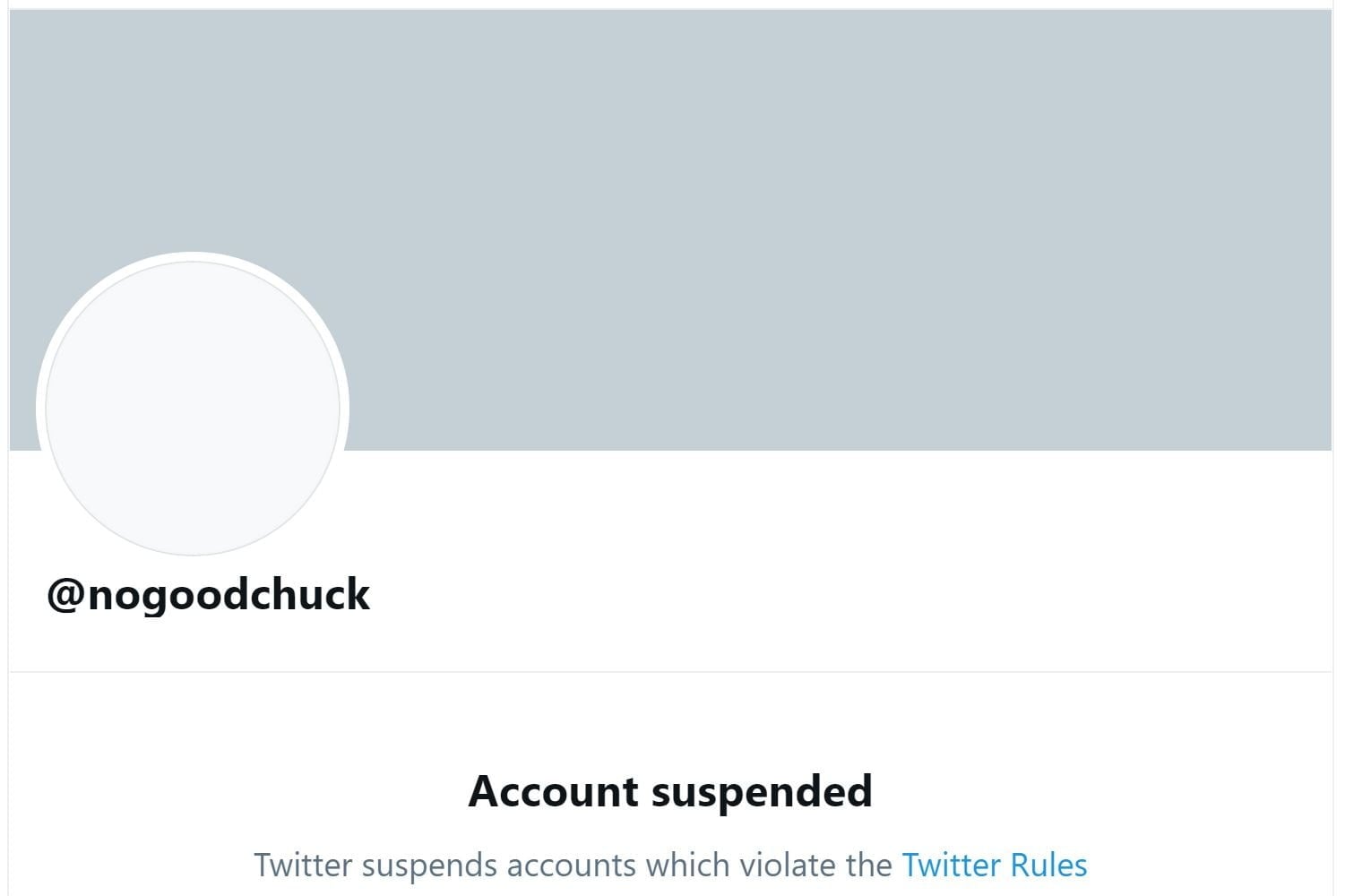This screenshot has width=1345, height=896.
Task: Click the word "Account" in the heading
Action: click(x=554, y=791)
